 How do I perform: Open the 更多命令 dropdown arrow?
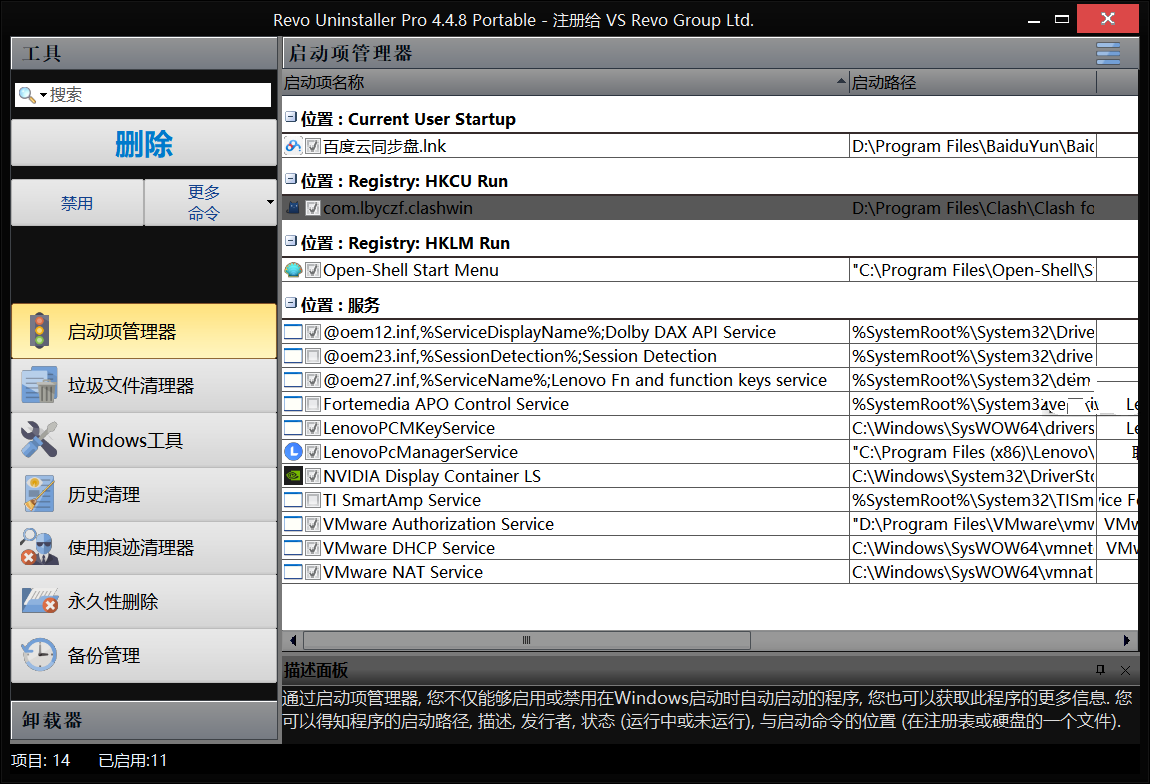click(270, 203)
